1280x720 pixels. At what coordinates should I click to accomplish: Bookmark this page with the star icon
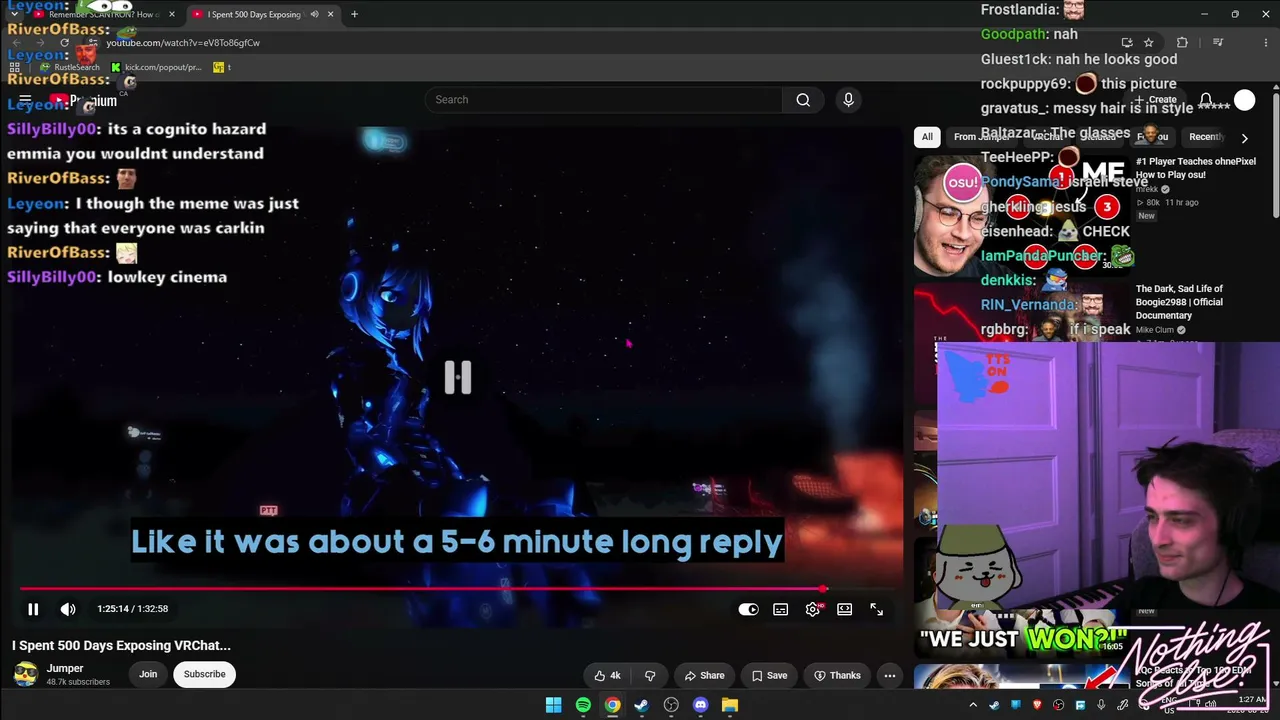click(x=1149, y=43)
